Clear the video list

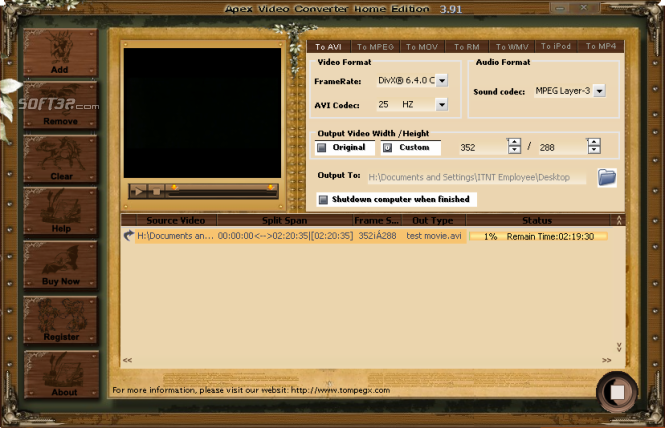tap(60, 159)
